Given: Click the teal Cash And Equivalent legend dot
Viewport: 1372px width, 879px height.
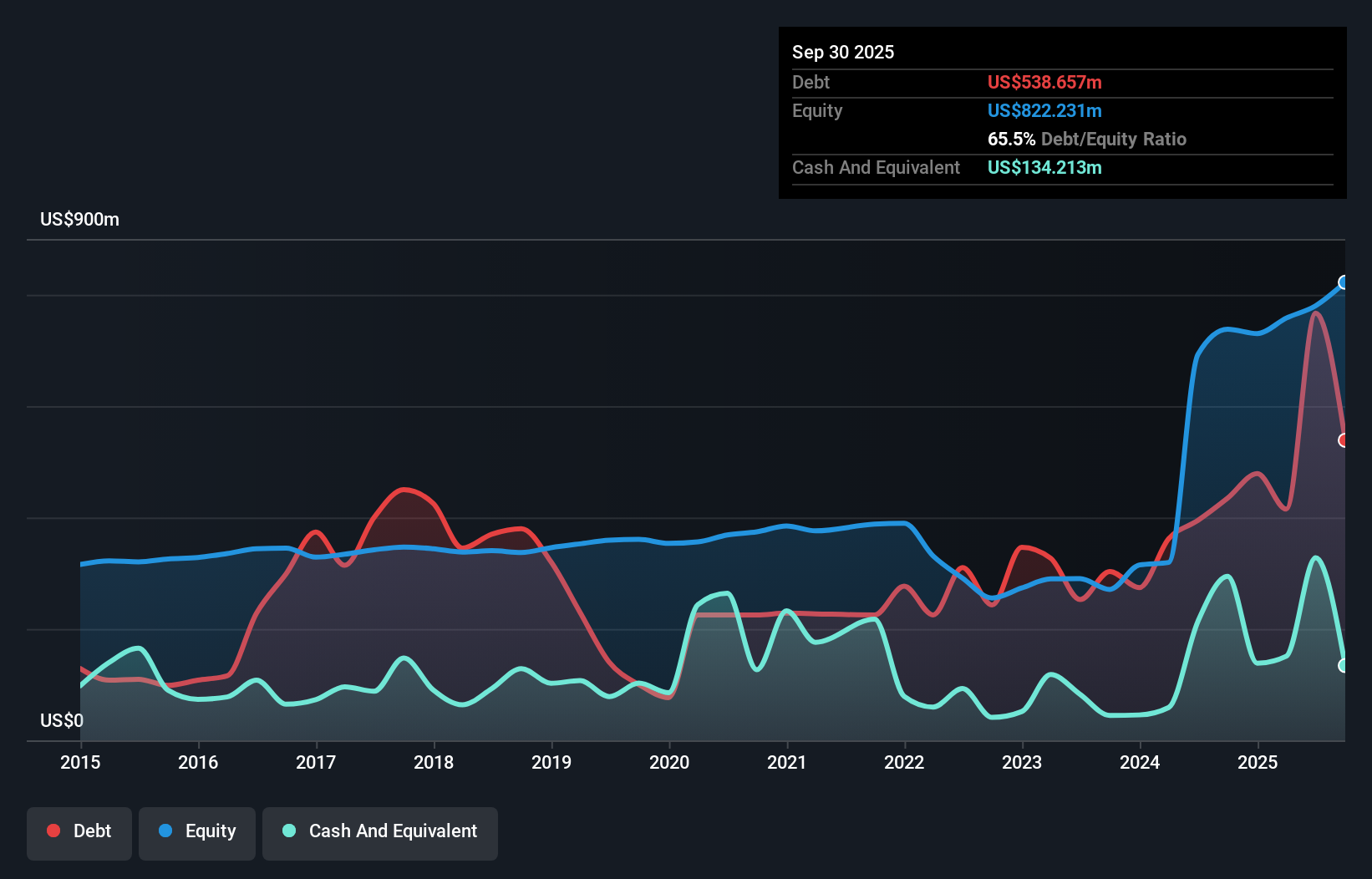Looking at the screenshot, I should point(287,831).
